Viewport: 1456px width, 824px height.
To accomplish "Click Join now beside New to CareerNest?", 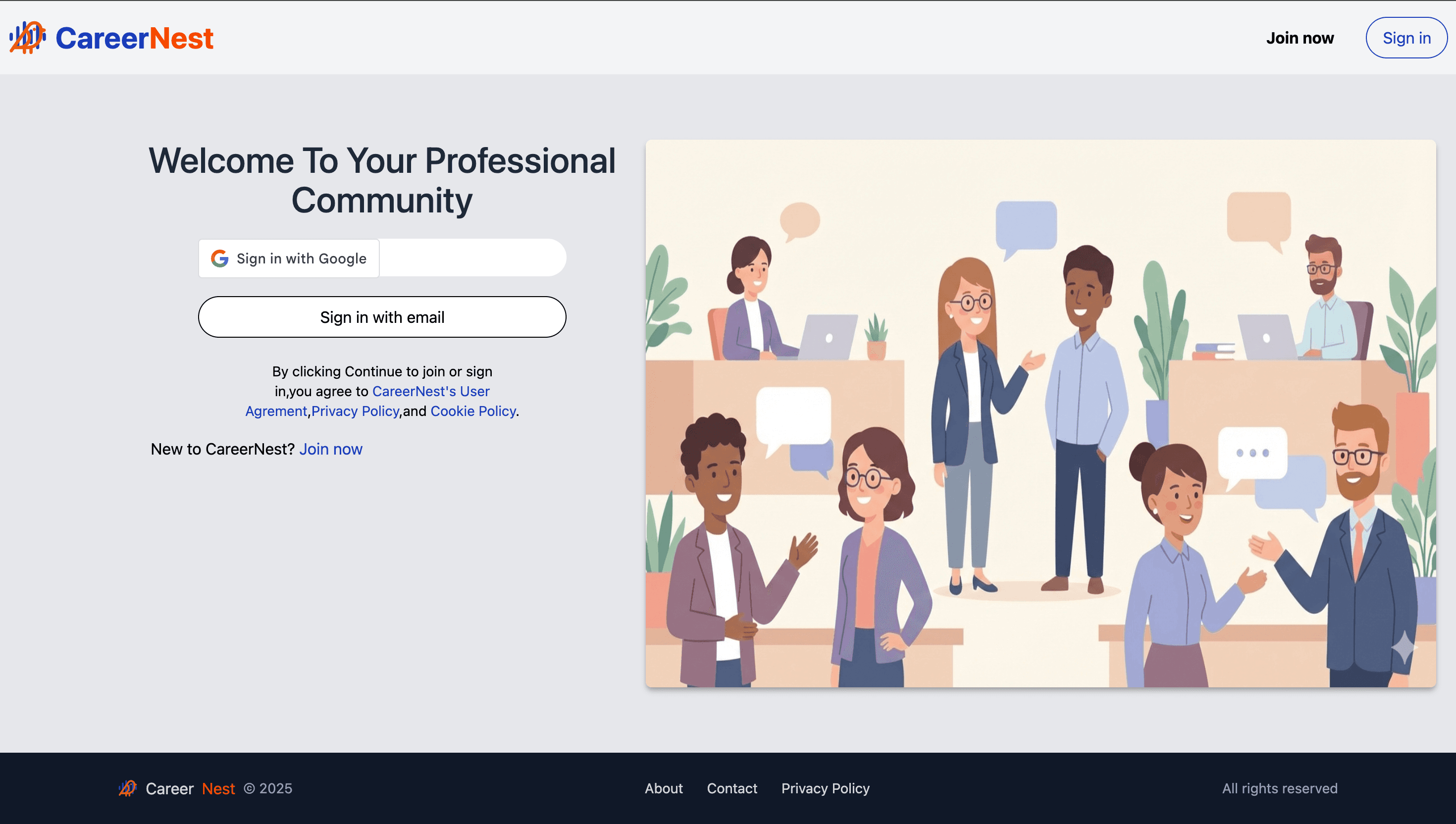I will [x=330, y=449].
